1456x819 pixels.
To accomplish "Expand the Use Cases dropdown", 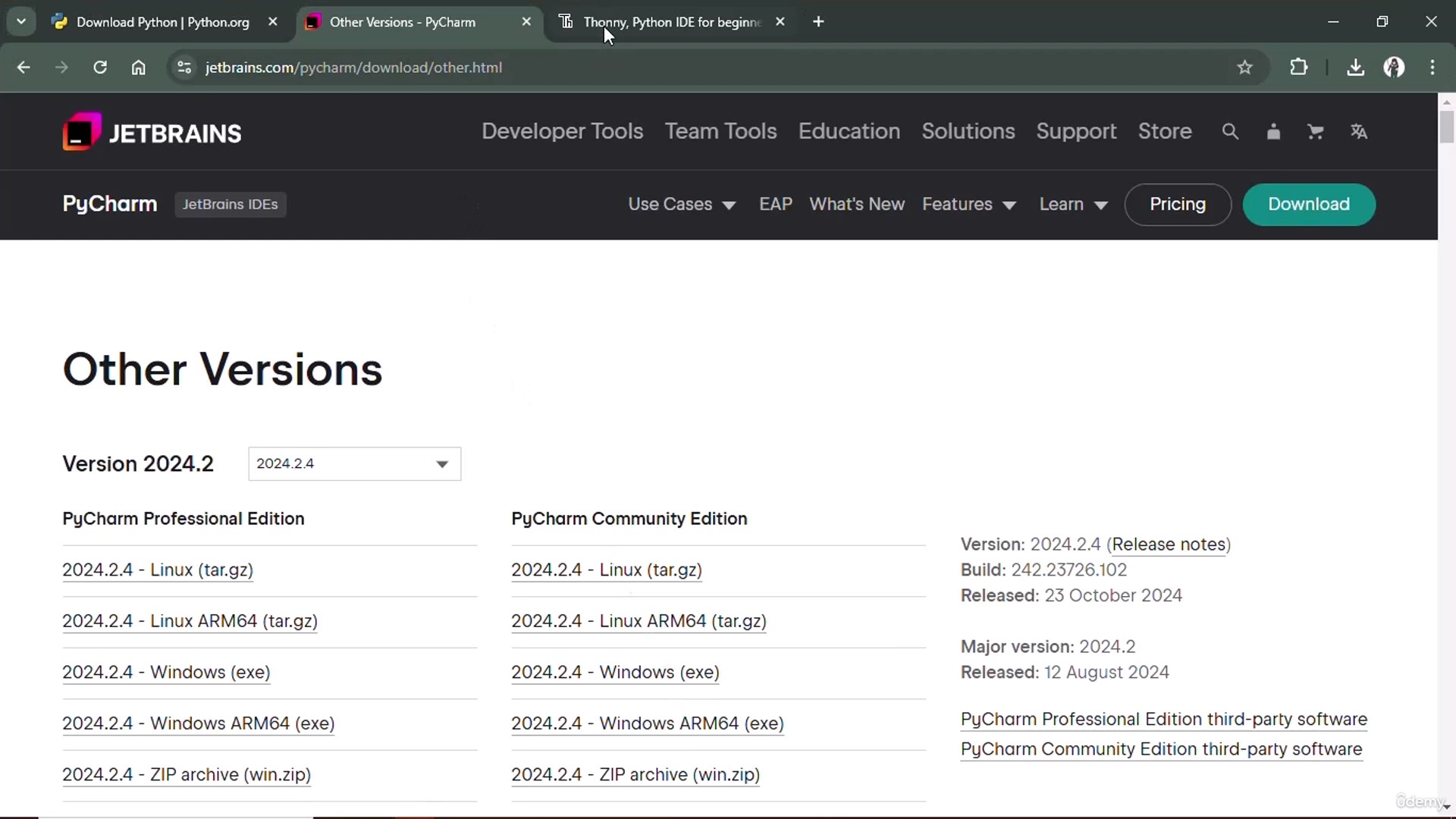I will 682,204.
